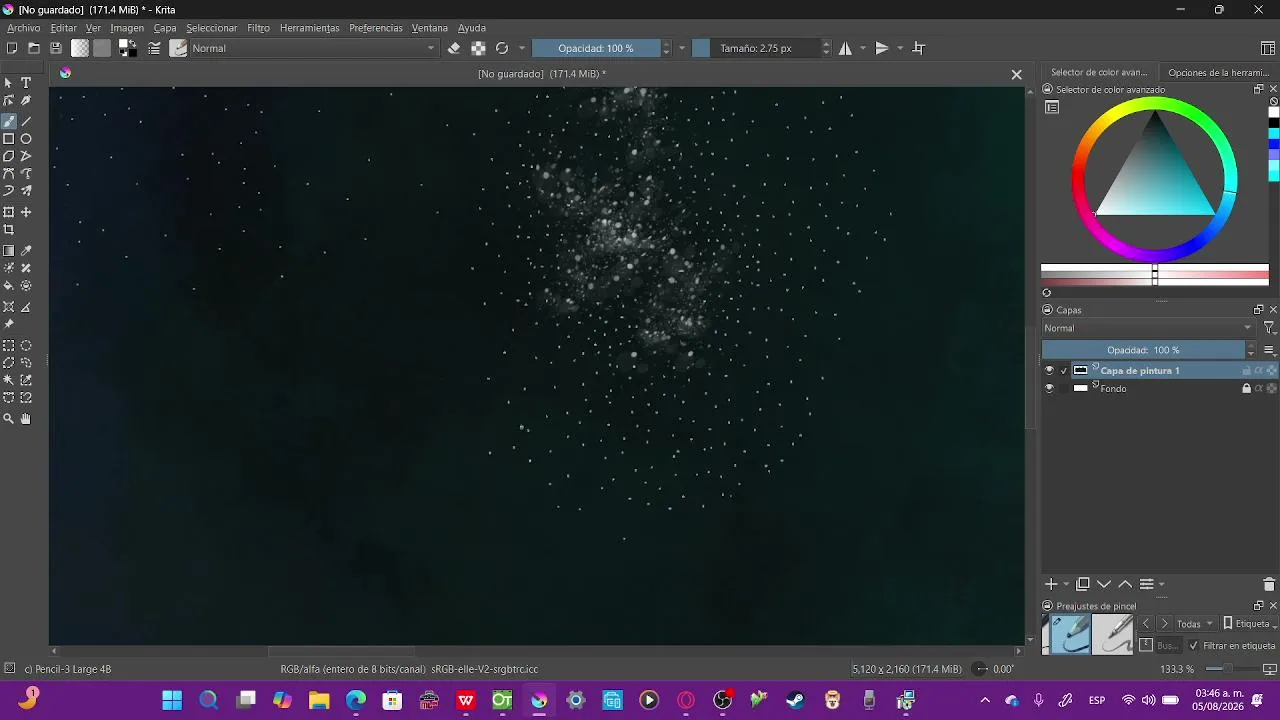This screenshot has height=720, width=1280.
Task: Open the brush editor settings icon
Action: point(155,48)
